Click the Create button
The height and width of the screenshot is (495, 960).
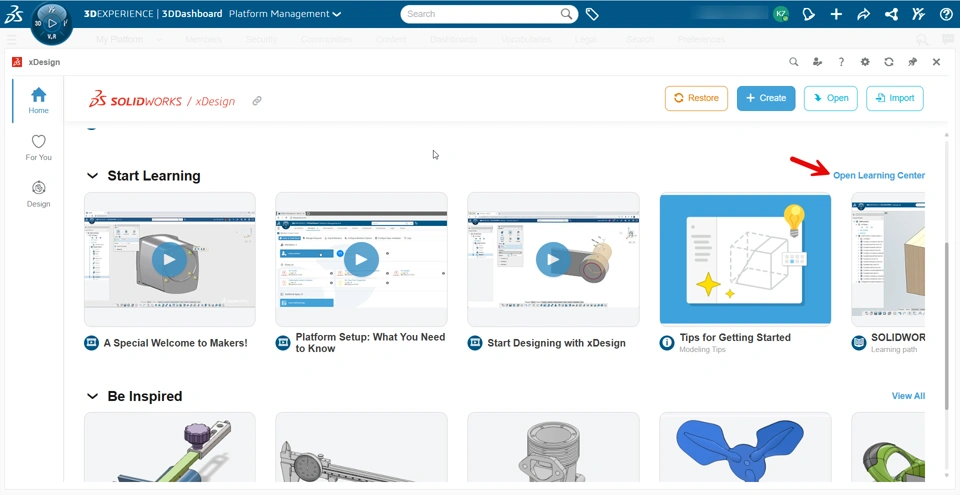766,98
